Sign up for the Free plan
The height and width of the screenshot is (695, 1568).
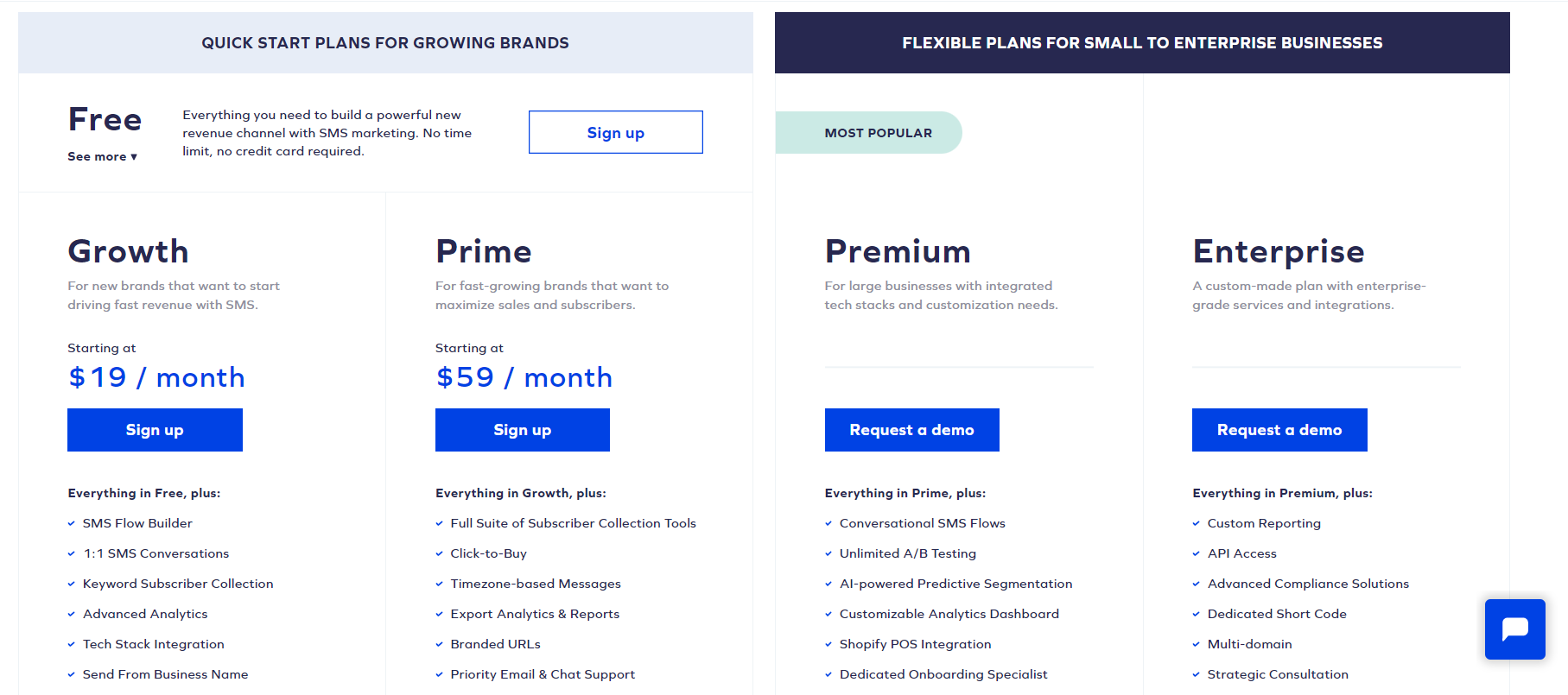(616, 132)
